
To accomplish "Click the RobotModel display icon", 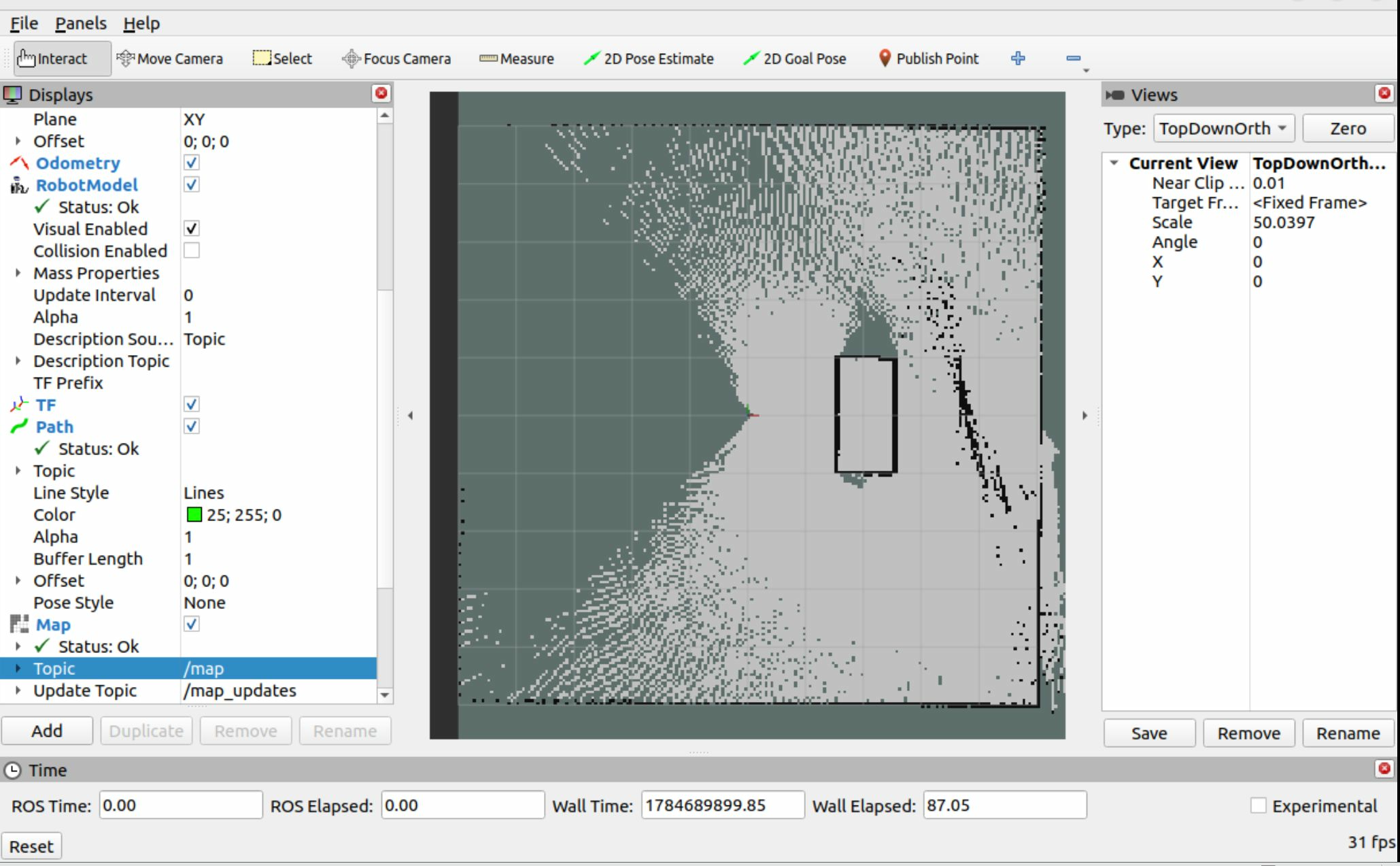I will click(x=19, y=185).
